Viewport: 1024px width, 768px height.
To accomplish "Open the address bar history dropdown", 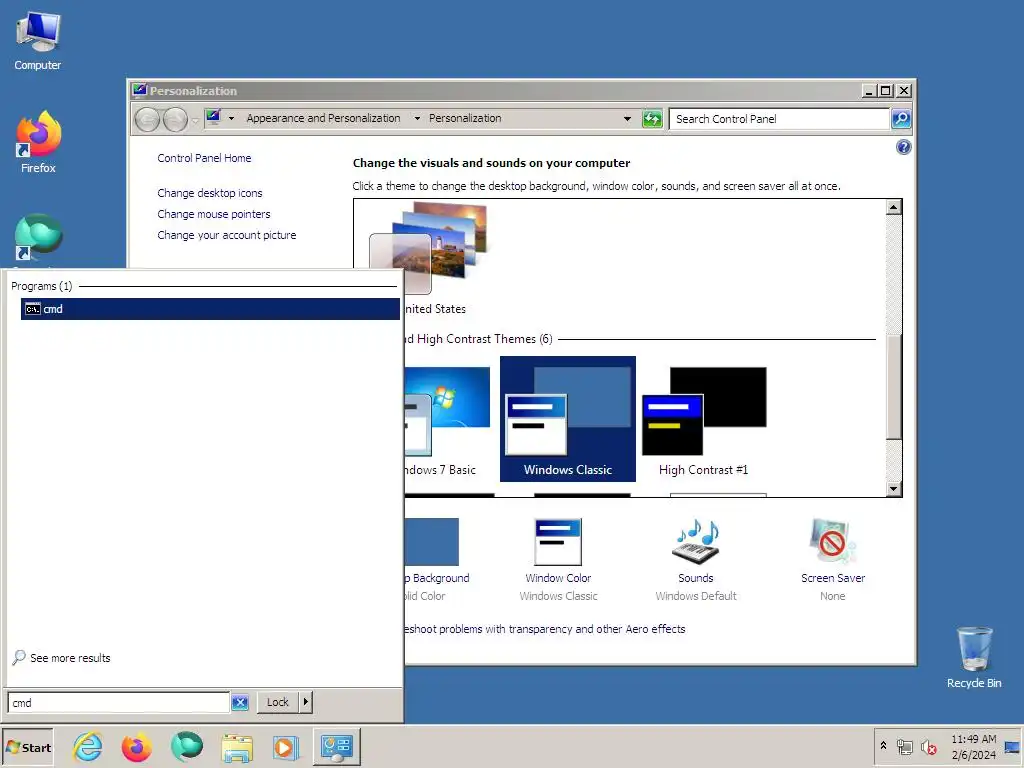I will coord(627,119).
